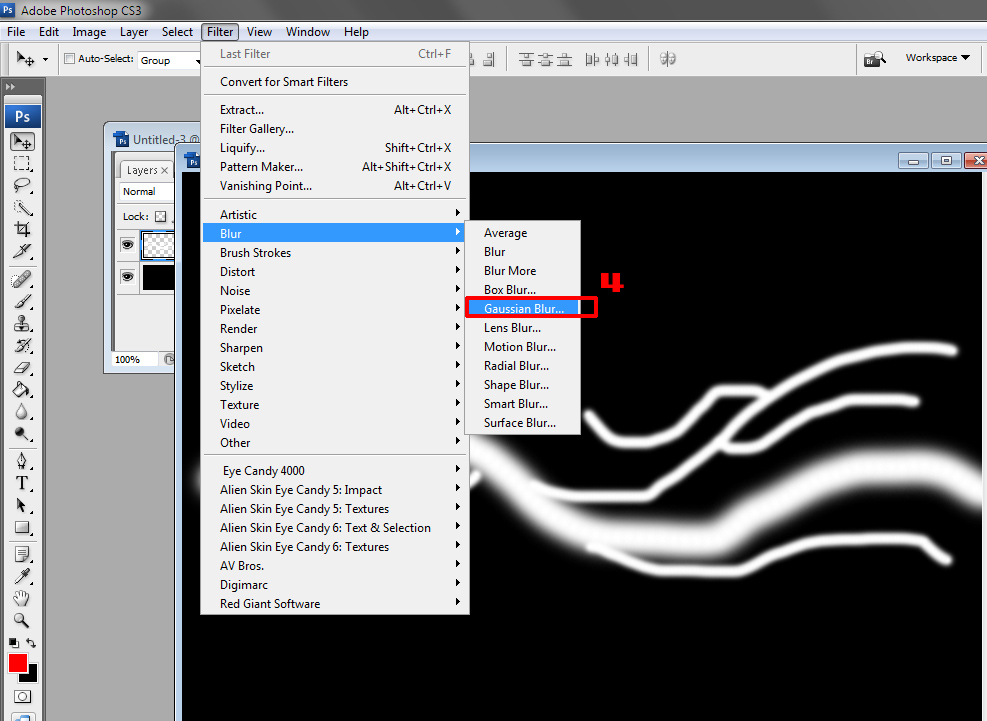Select the Notes tool
The height and width of the screenshot is (721, 987).
(x=22, y=554)
